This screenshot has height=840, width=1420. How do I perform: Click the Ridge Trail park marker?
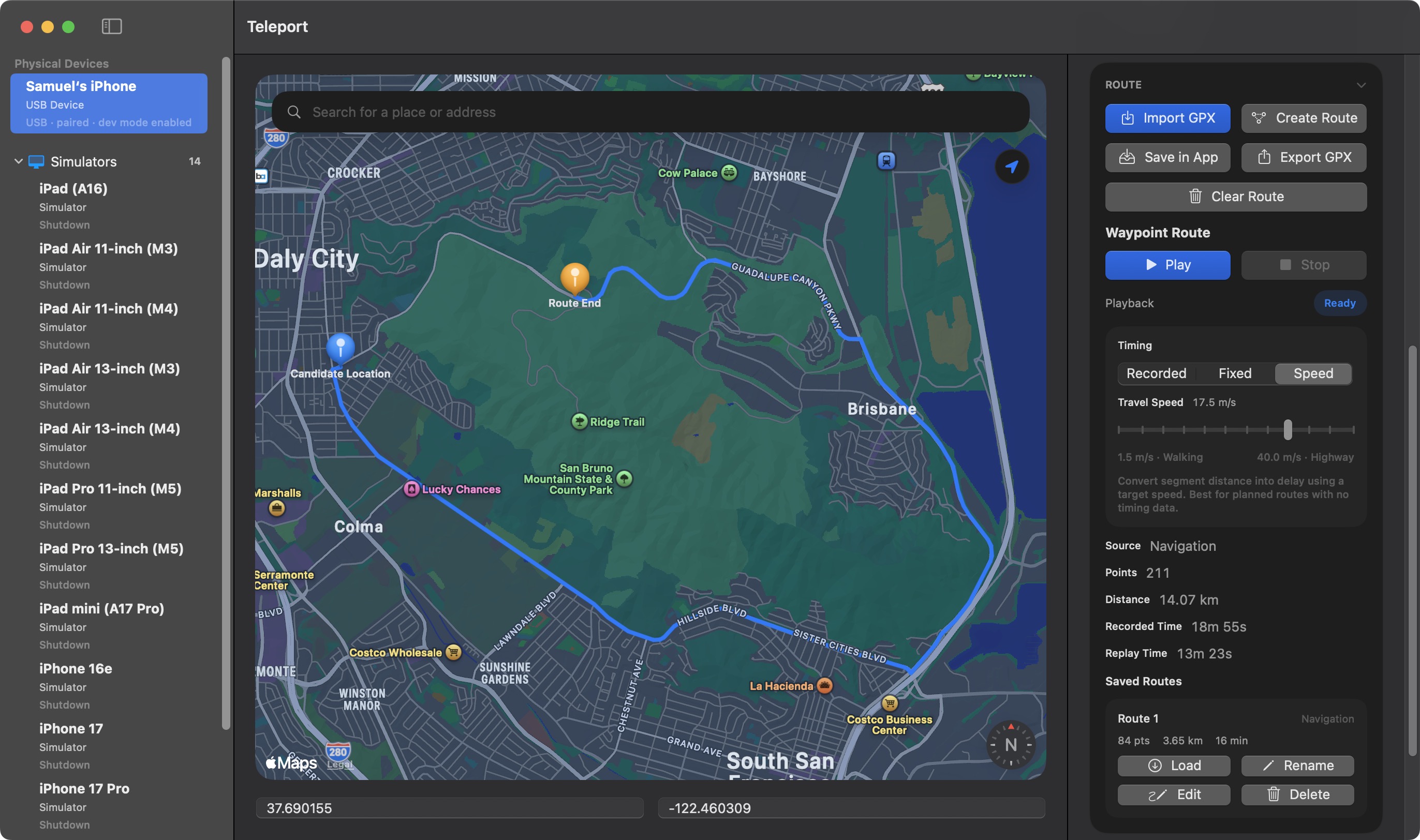click(x=579, y=421)
